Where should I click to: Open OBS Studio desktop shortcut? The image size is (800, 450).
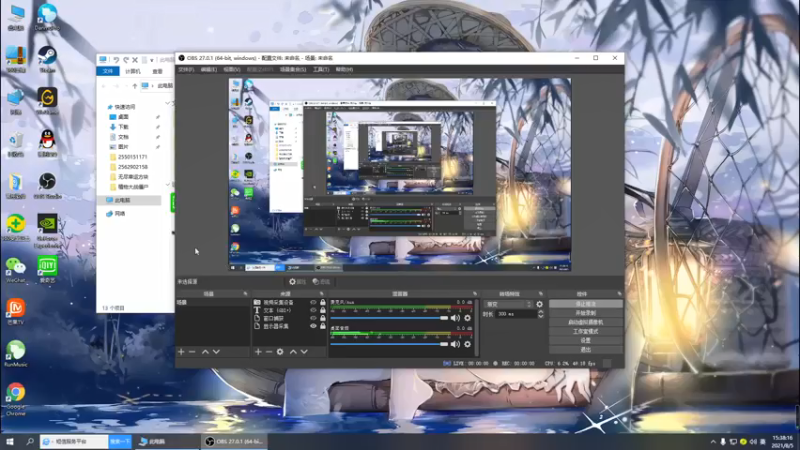pyautogui.click(x=47, y=186)
